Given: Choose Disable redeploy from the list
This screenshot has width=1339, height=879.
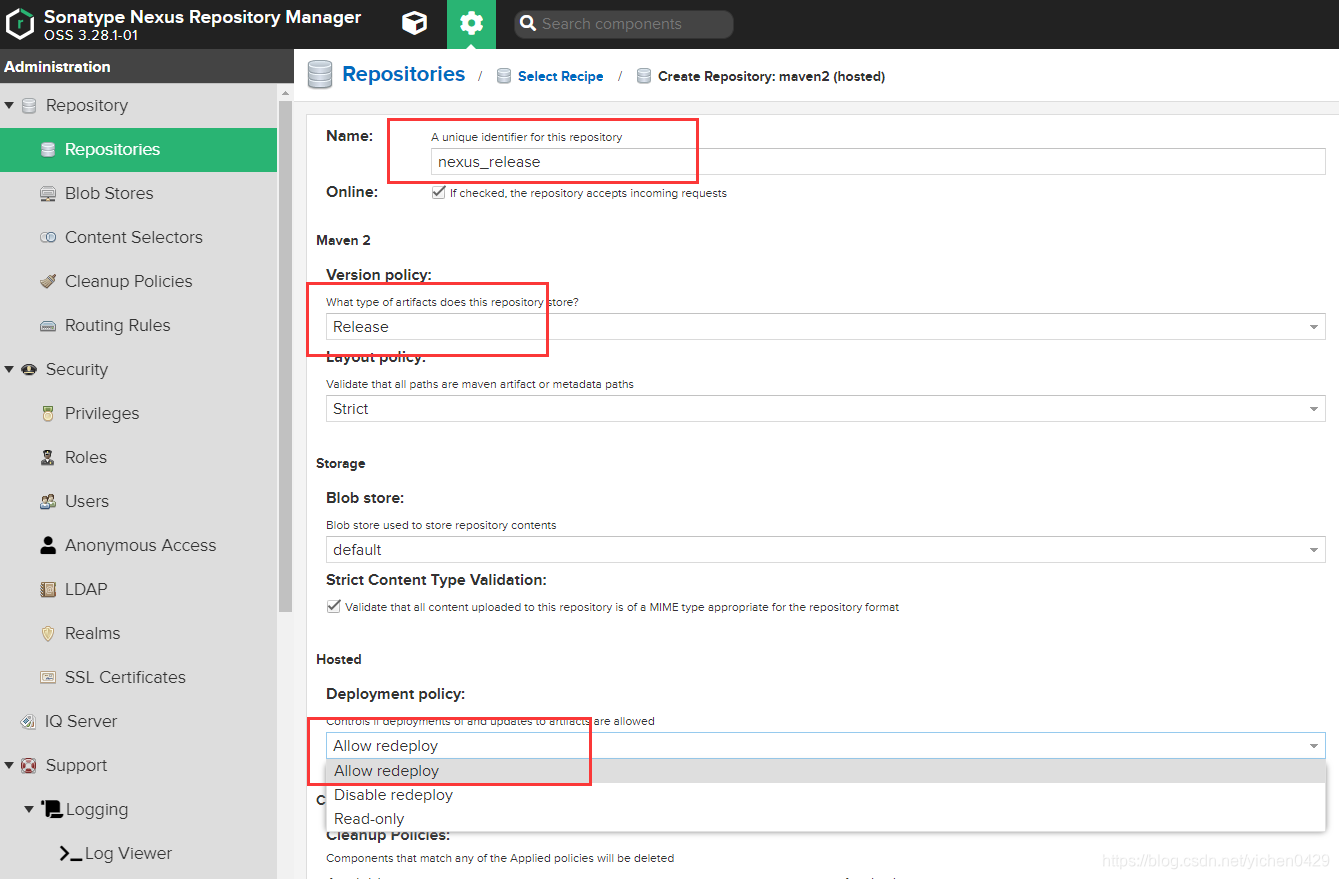Looking at the screenshot, I should [x=825, y=795].
